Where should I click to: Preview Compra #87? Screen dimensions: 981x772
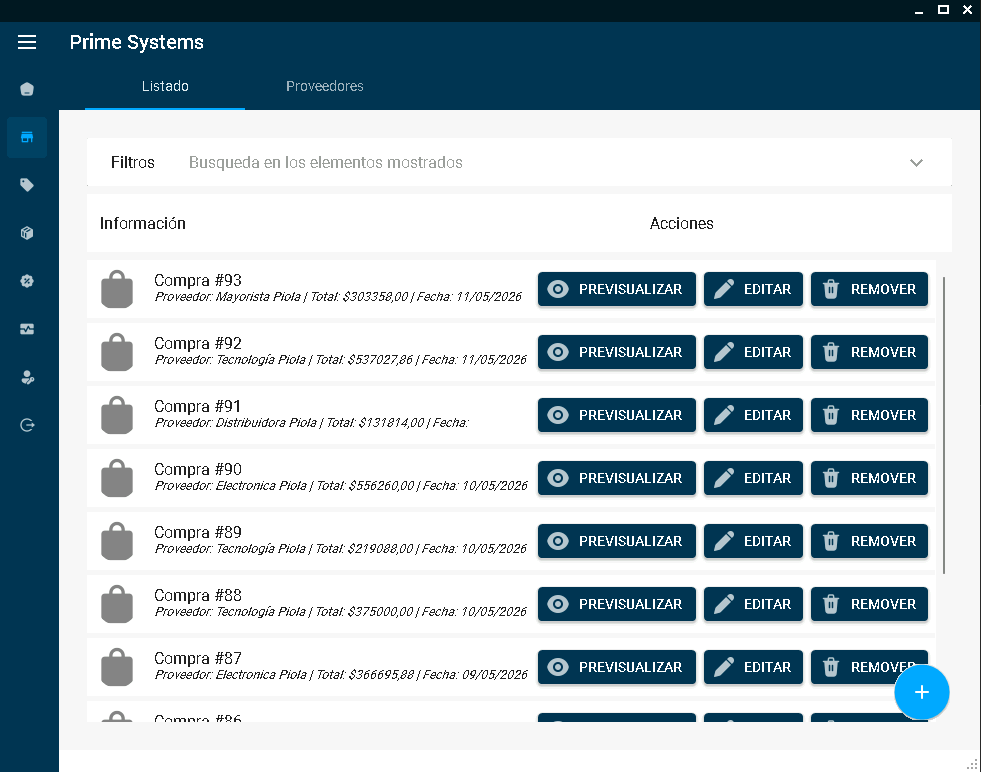617,668
